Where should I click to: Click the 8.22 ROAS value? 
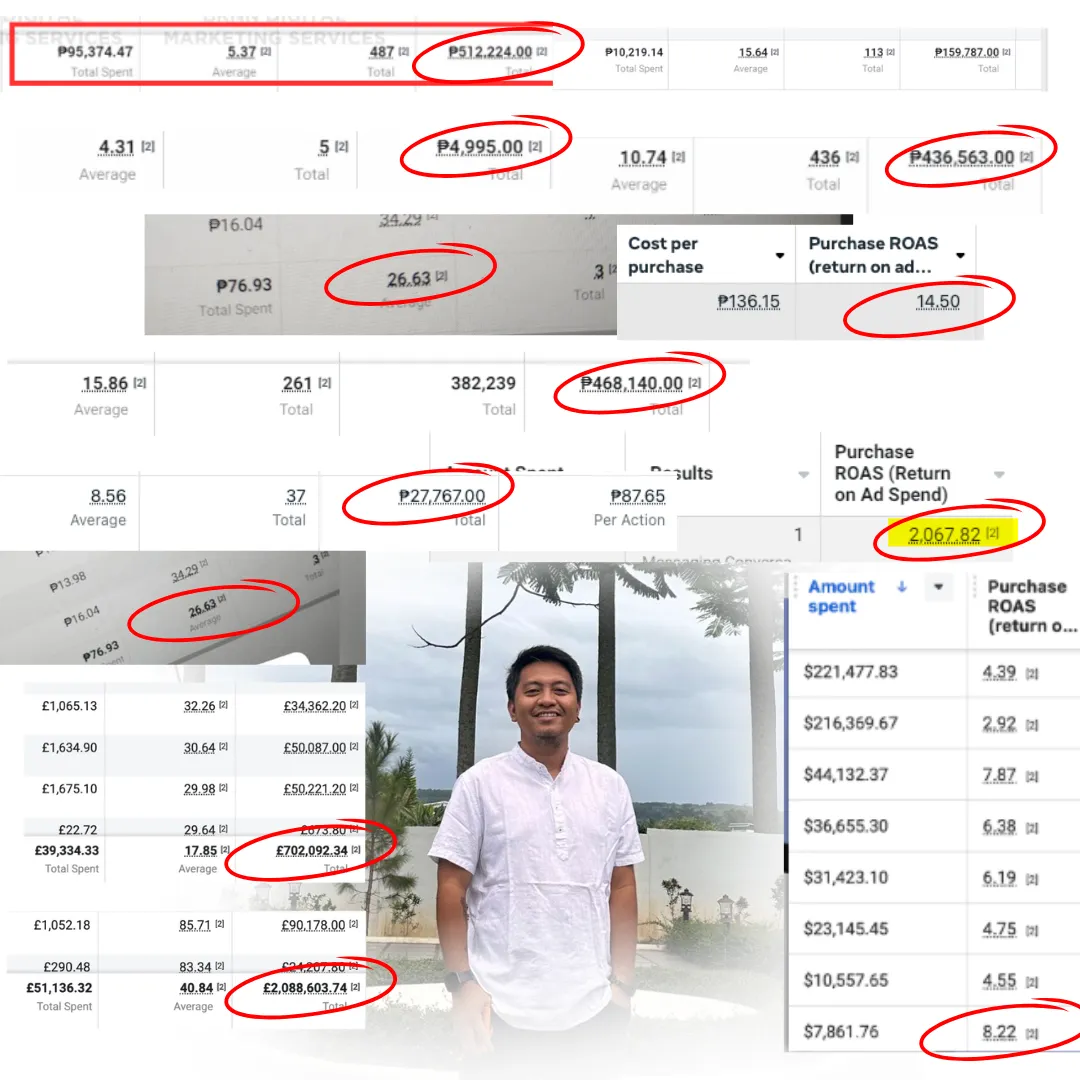999,1032
